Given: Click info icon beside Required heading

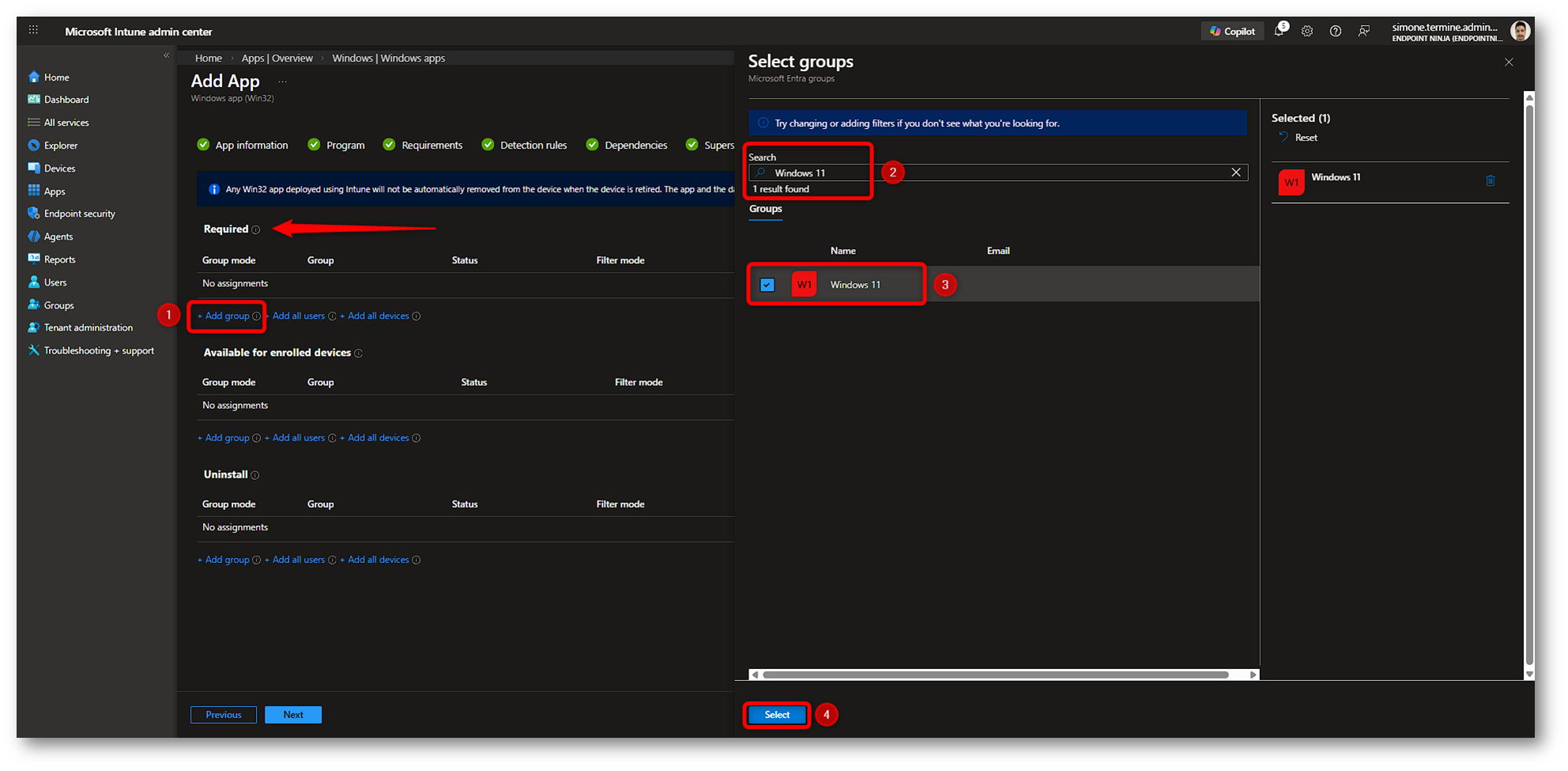Looking at the screenshot, I should click(256, 230).
